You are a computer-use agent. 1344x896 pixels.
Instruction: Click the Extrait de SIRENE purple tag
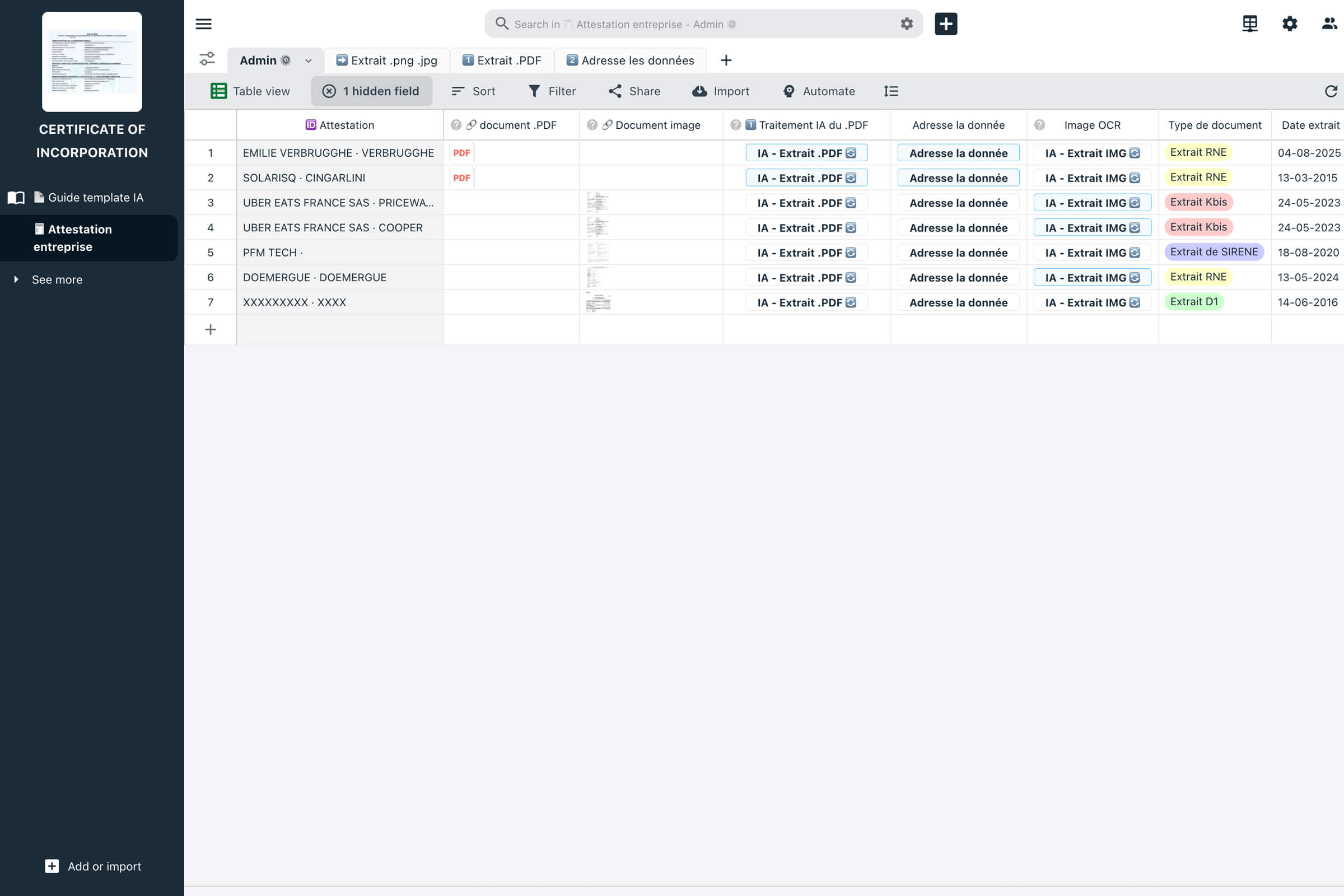(1214, 252)
